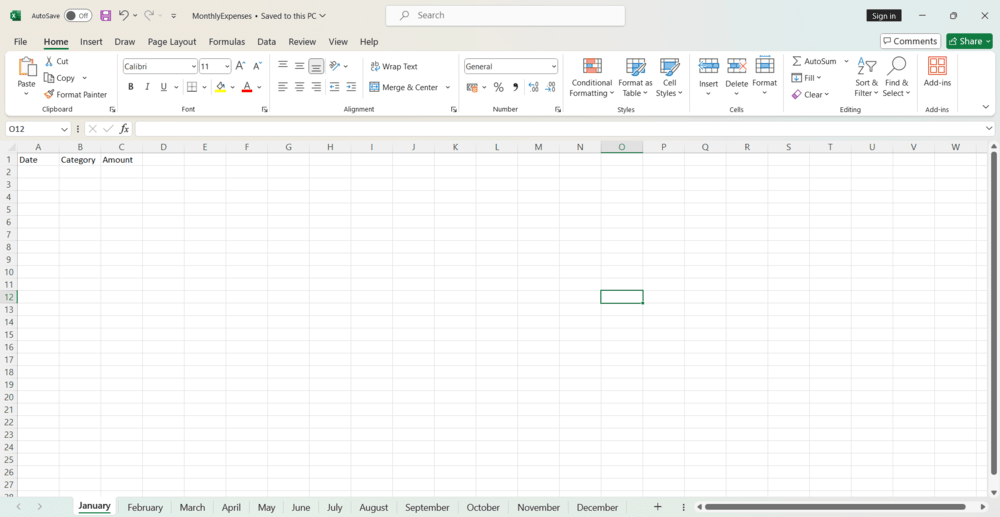Switch to the February sheet tab
The image size is (1000, 517).
tap(145, 507)
